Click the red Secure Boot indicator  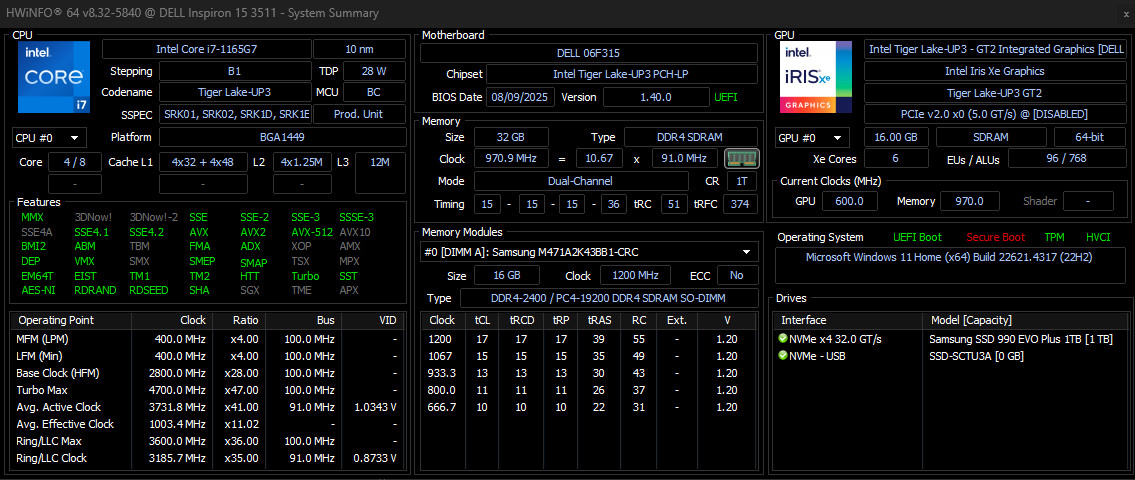tap(995, 237)
